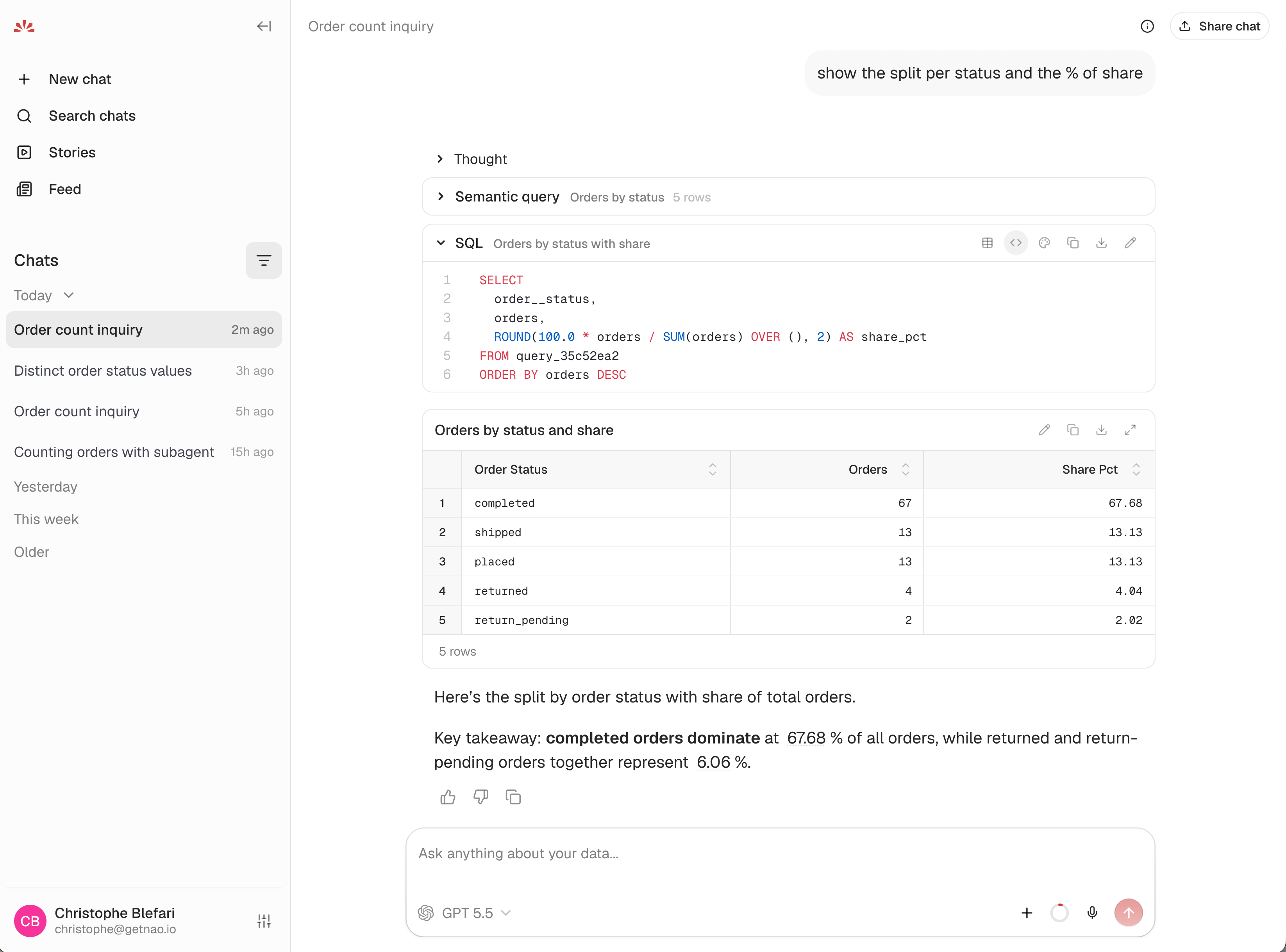1286x952 pixels.
Task: Give the answer a thumbs up
Action: pos(448,797)
